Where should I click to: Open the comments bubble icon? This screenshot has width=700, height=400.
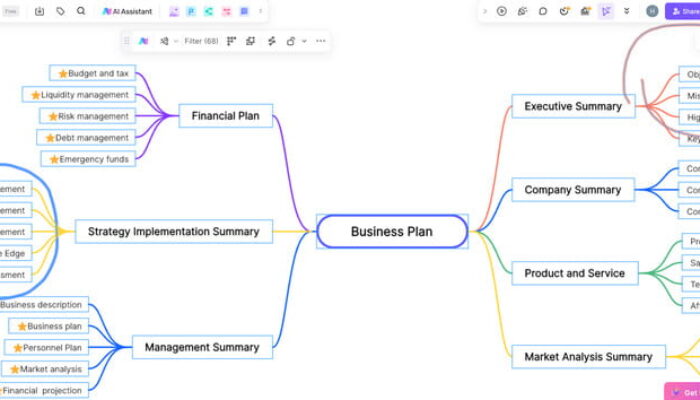tap(543, 11)
